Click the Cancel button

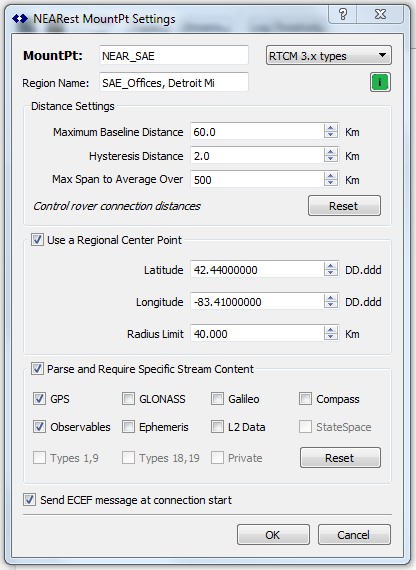(x=354, y=535)
